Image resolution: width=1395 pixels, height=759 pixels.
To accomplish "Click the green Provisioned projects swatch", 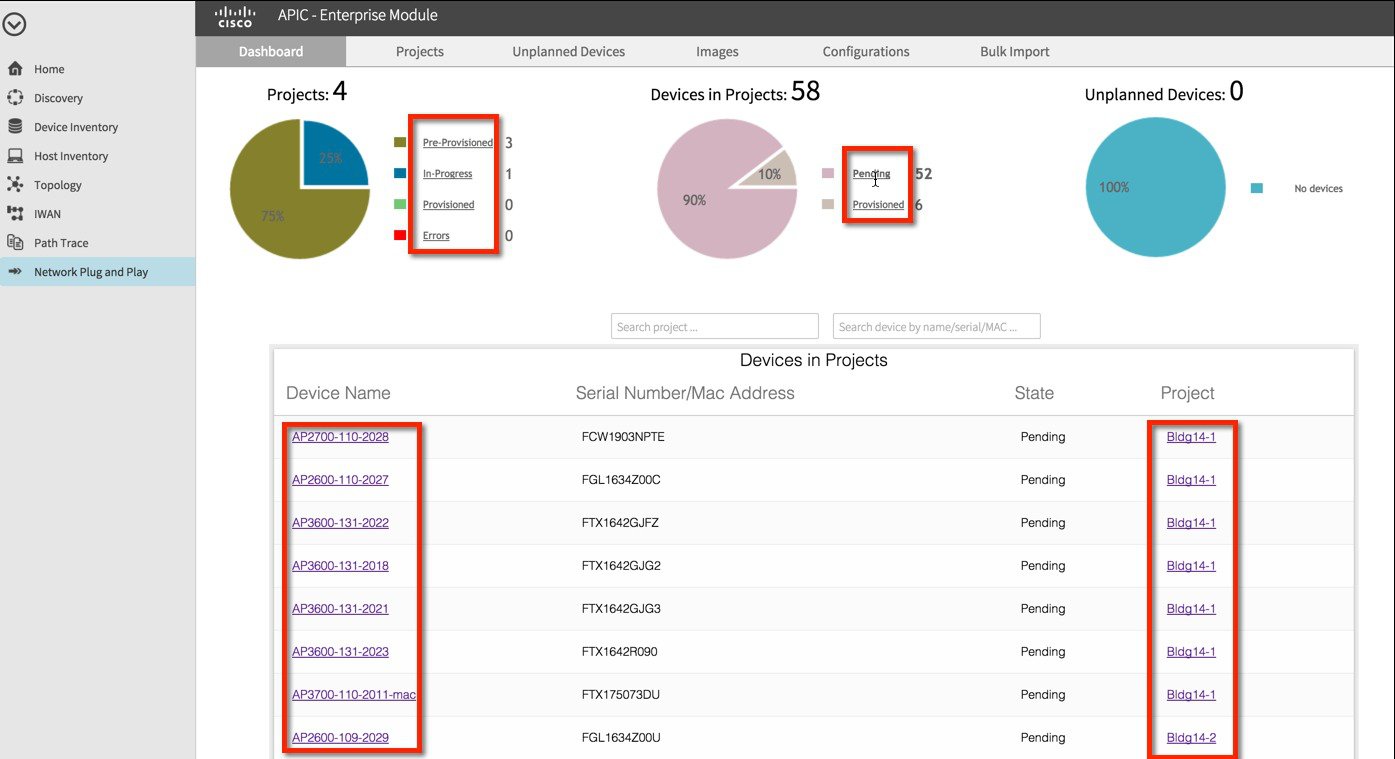I will [400, 205].
